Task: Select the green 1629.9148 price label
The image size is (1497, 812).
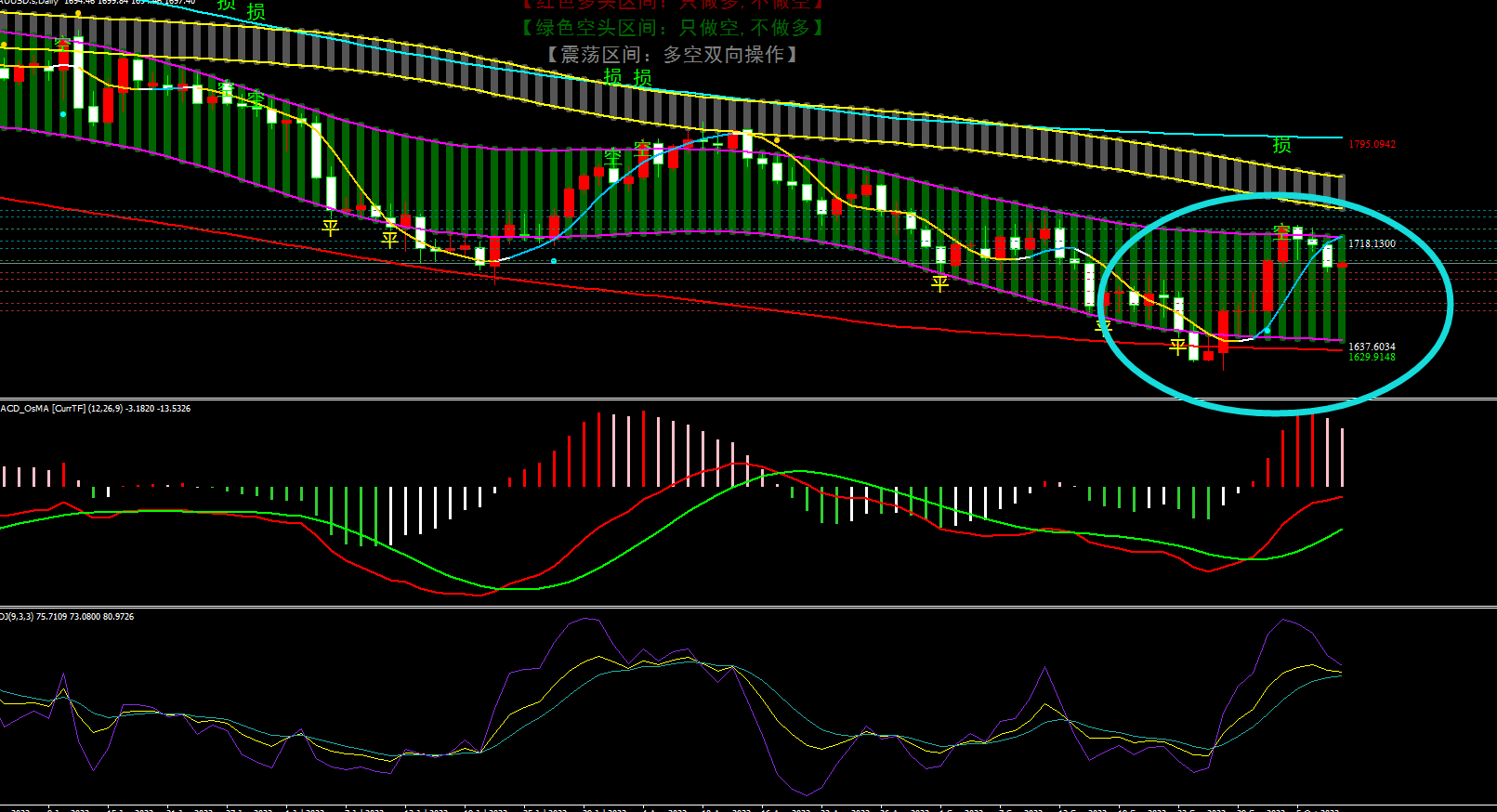Action: click(1372, 357)
